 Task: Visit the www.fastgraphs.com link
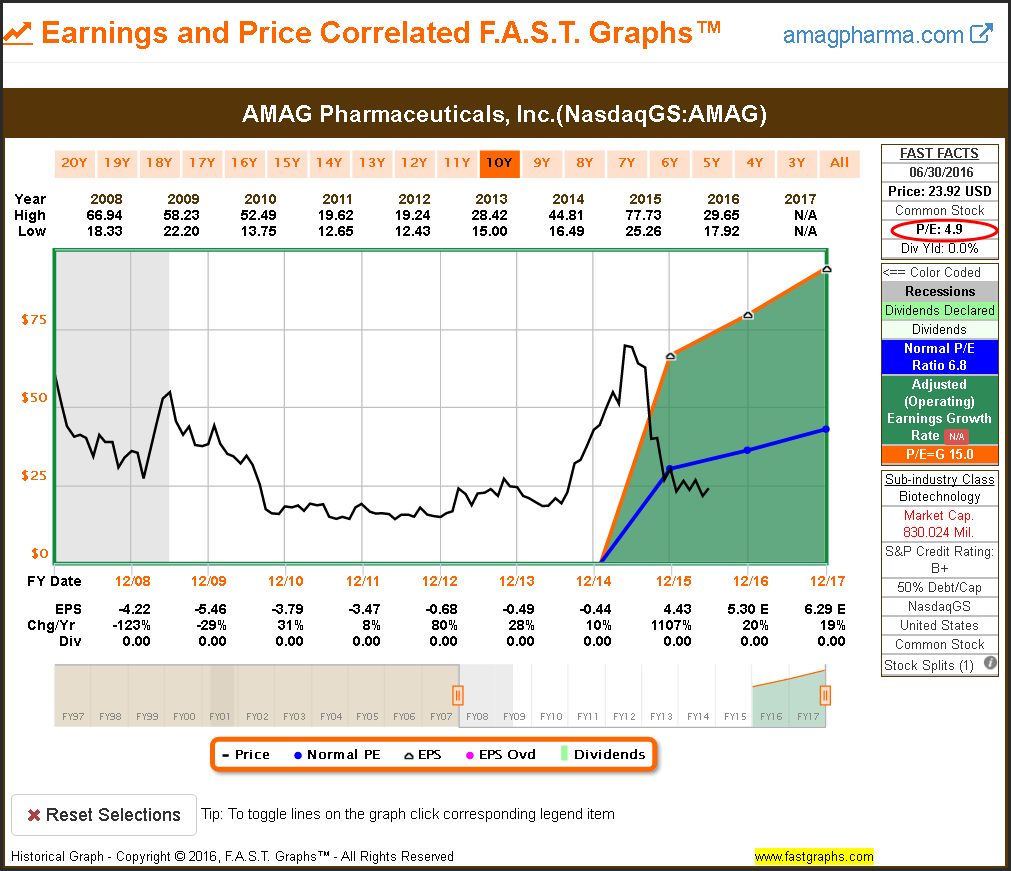point(813,857)
